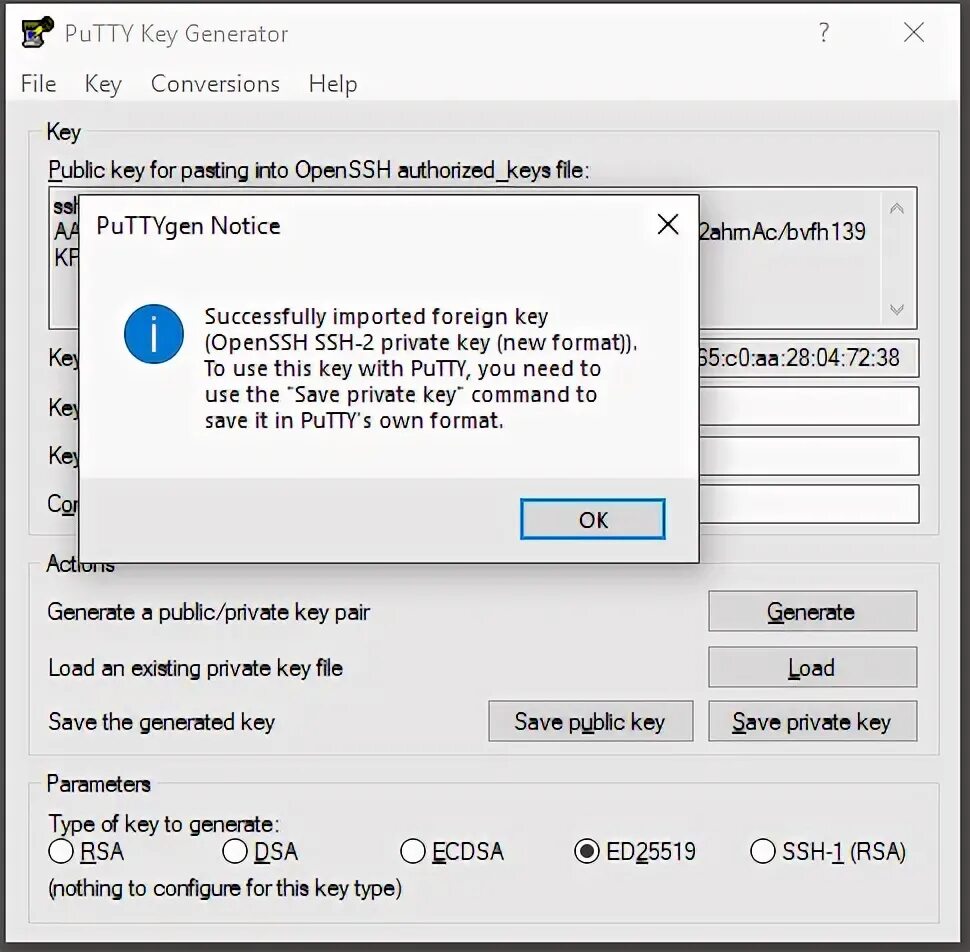This screenshot has height=952, width=970.
Task: Click the key passphrase input field
Action: click(x=809, y=456)
